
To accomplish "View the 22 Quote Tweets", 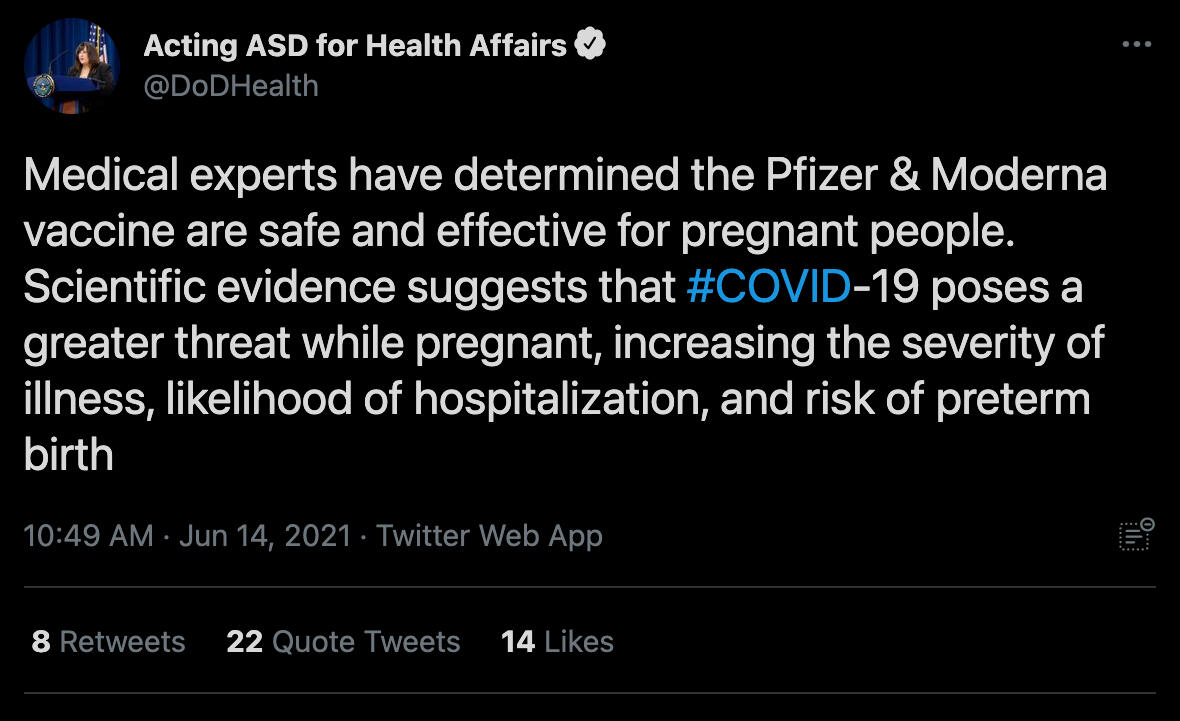I will click(x=343, y=641).
